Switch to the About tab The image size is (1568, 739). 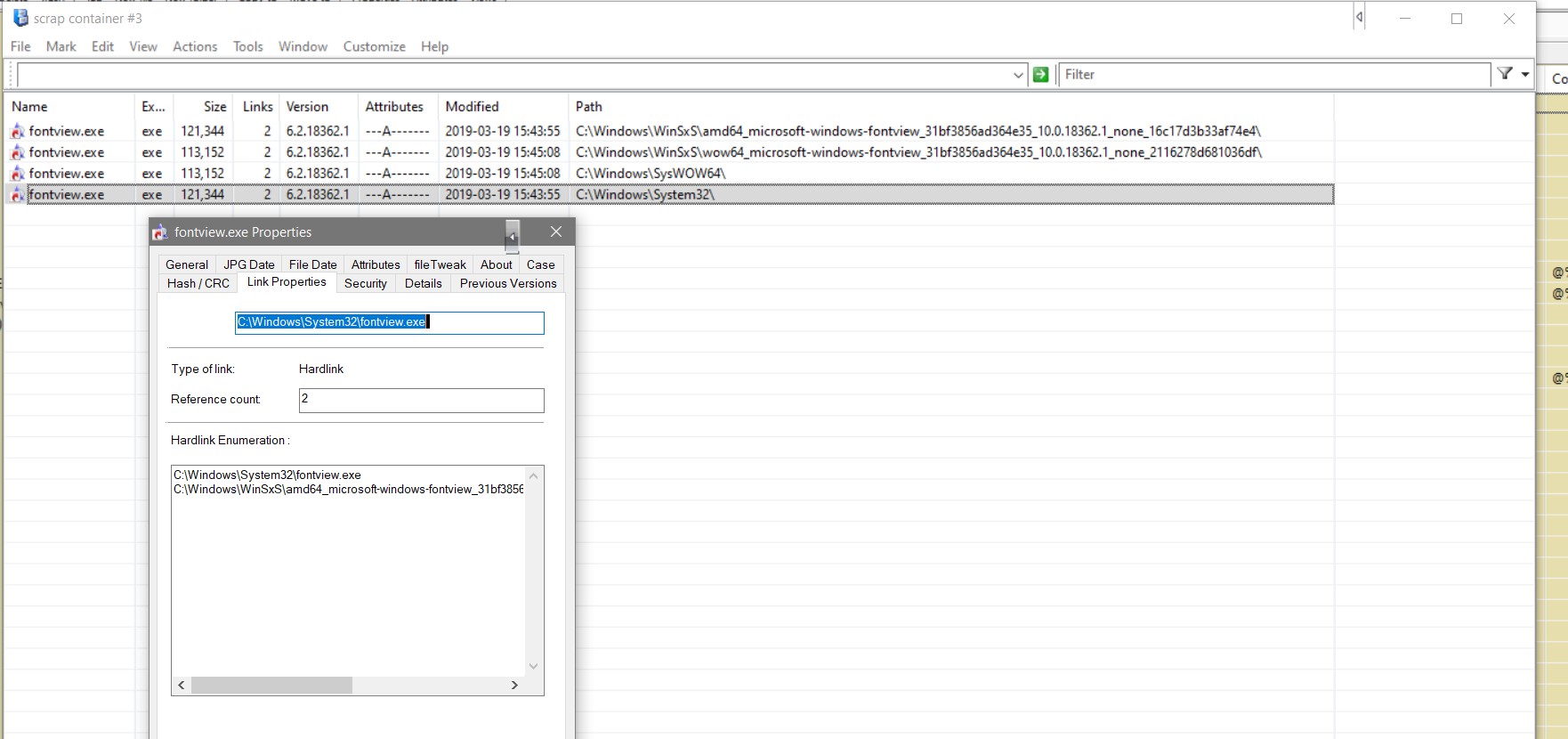(497, 264)
